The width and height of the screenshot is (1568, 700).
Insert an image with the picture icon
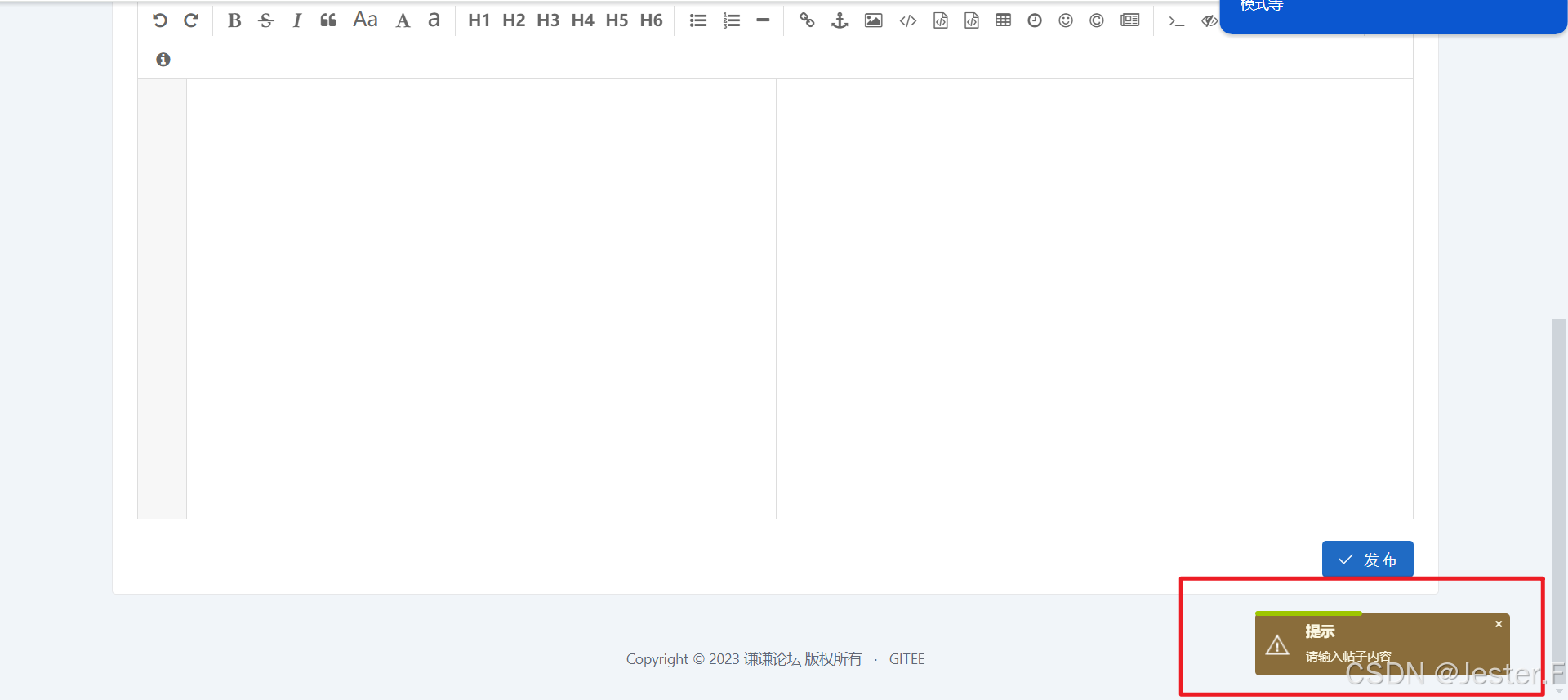[874, 20]
